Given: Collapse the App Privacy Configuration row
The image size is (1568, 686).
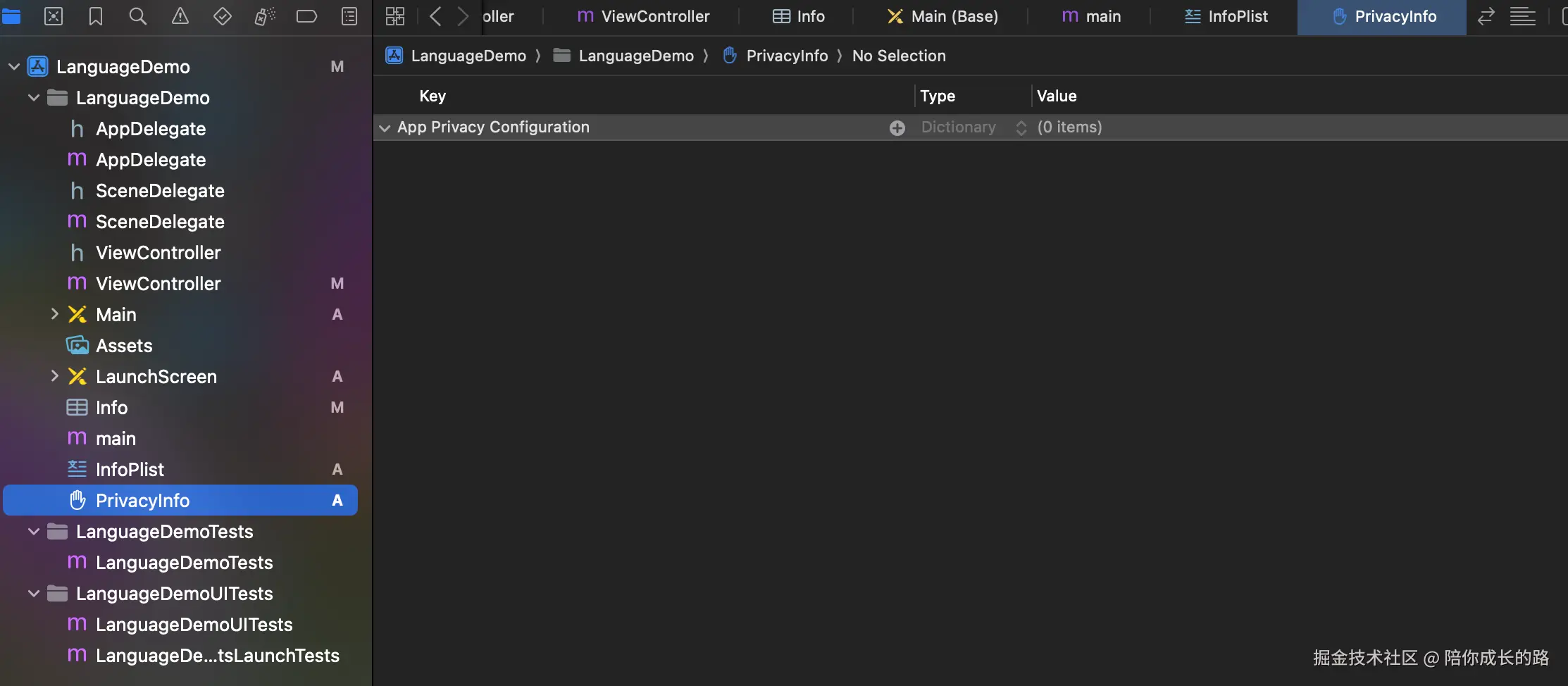Looking at the screenshot, I should (385, 127).
